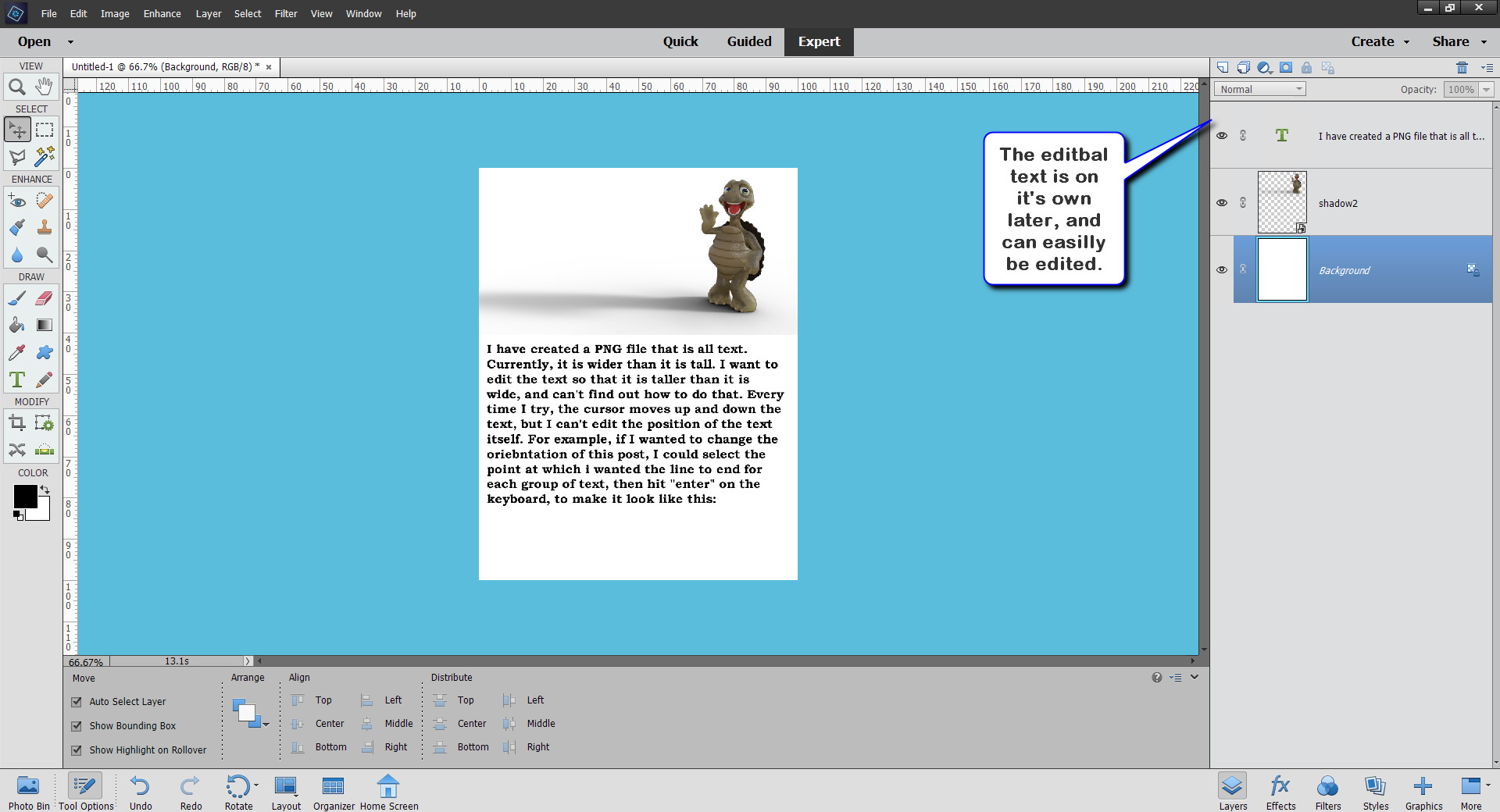Hide the shadow2 layer
Screen dimensions: 1500x812
pyautogui.click(x=1223, y=203)
